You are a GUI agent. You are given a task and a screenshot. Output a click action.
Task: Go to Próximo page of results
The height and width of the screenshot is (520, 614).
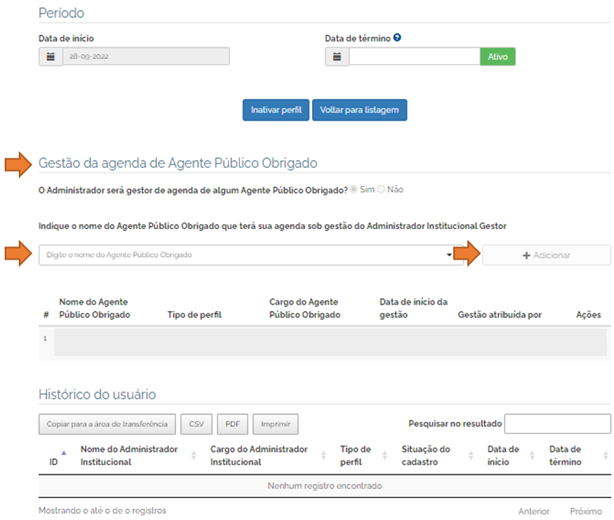(x=585, y=511)
